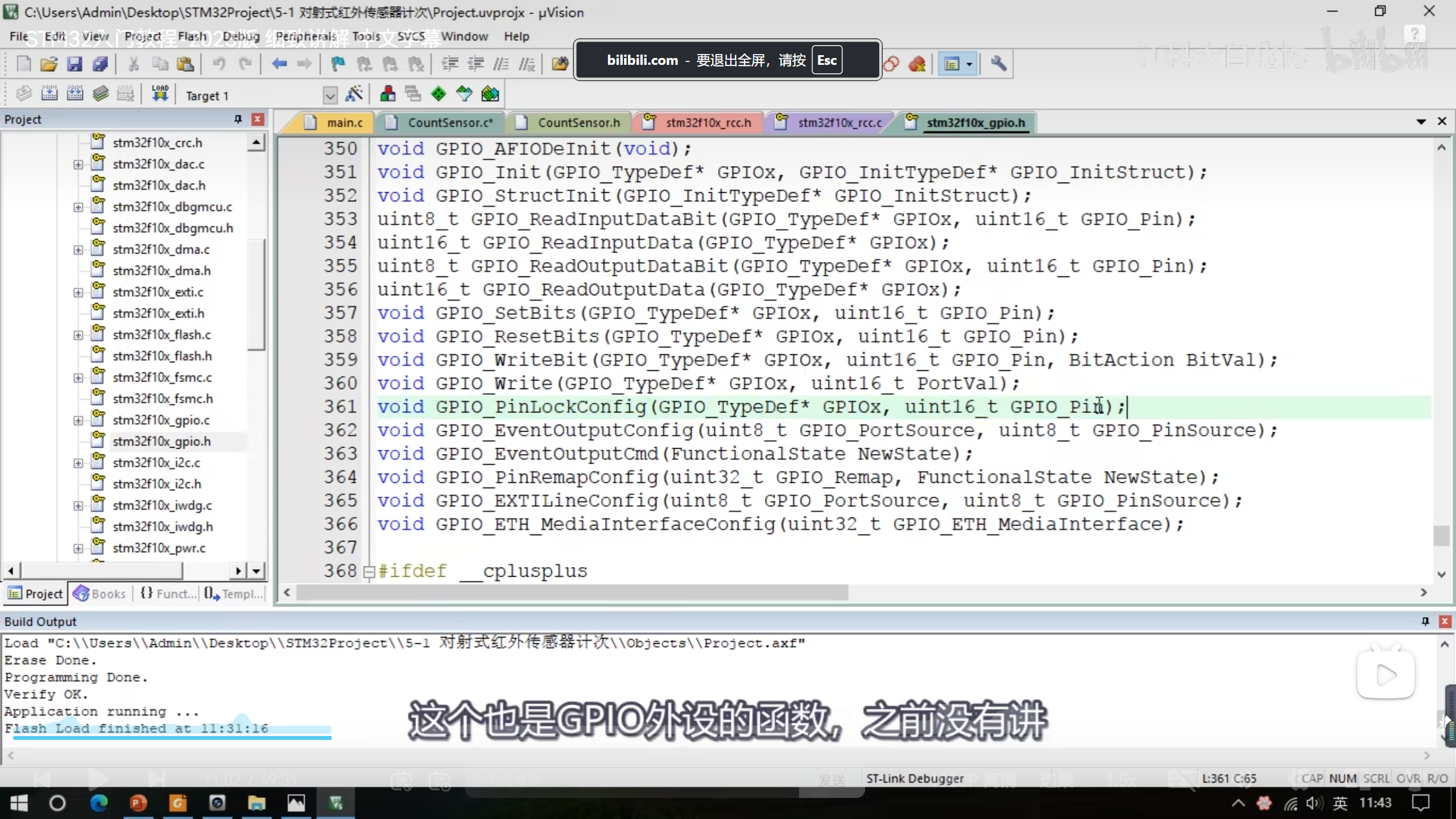The height and width of the screenshot is (819, 1456).
Task: Click the Save All toolbar icon
Action: (100, 64)
